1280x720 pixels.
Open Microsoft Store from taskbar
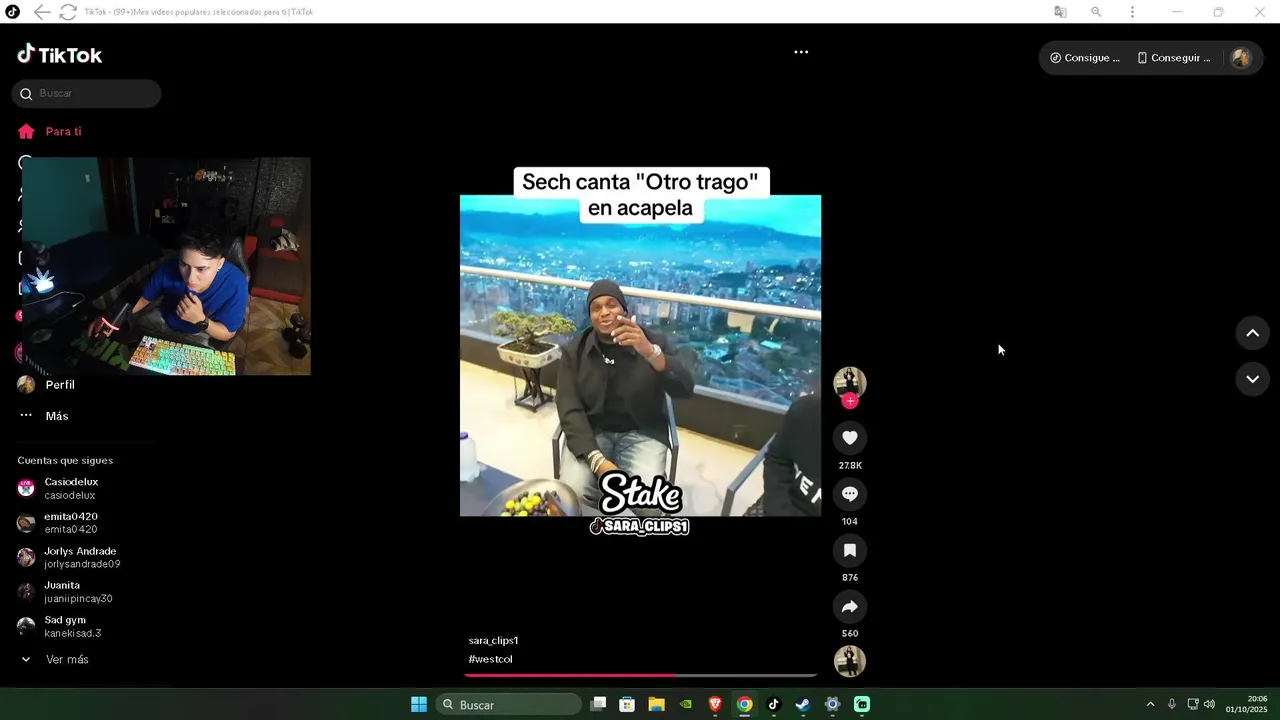627,705
